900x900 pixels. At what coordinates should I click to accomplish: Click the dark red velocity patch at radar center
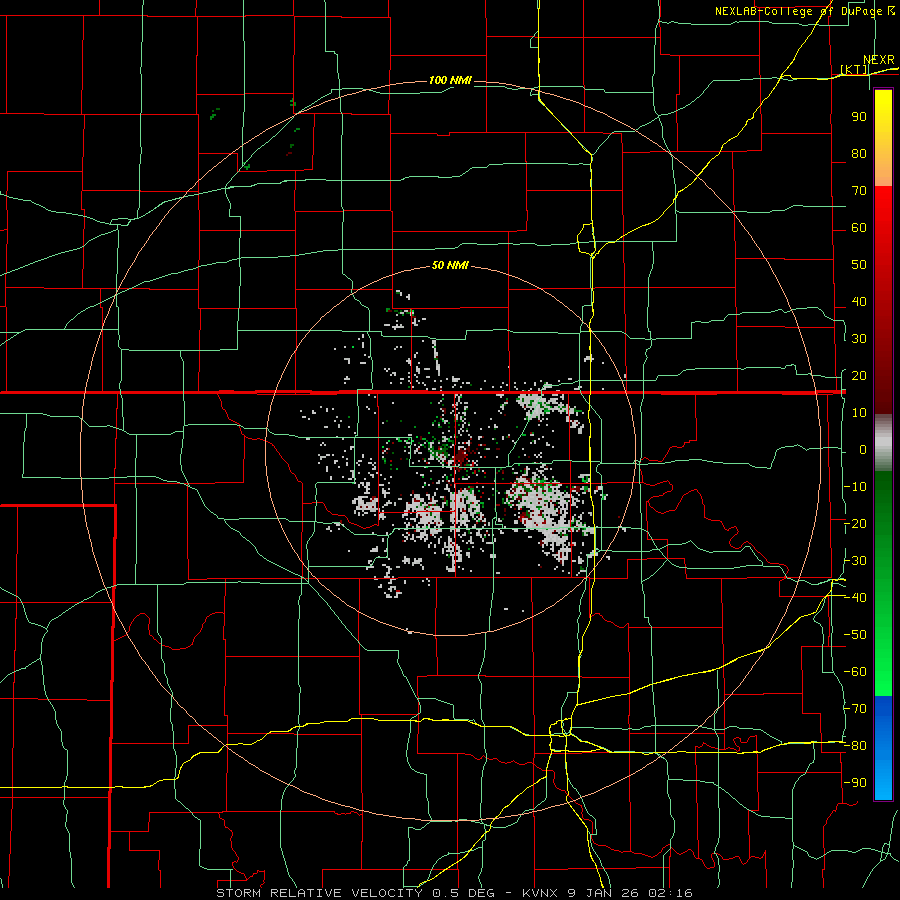click(462, 456)
